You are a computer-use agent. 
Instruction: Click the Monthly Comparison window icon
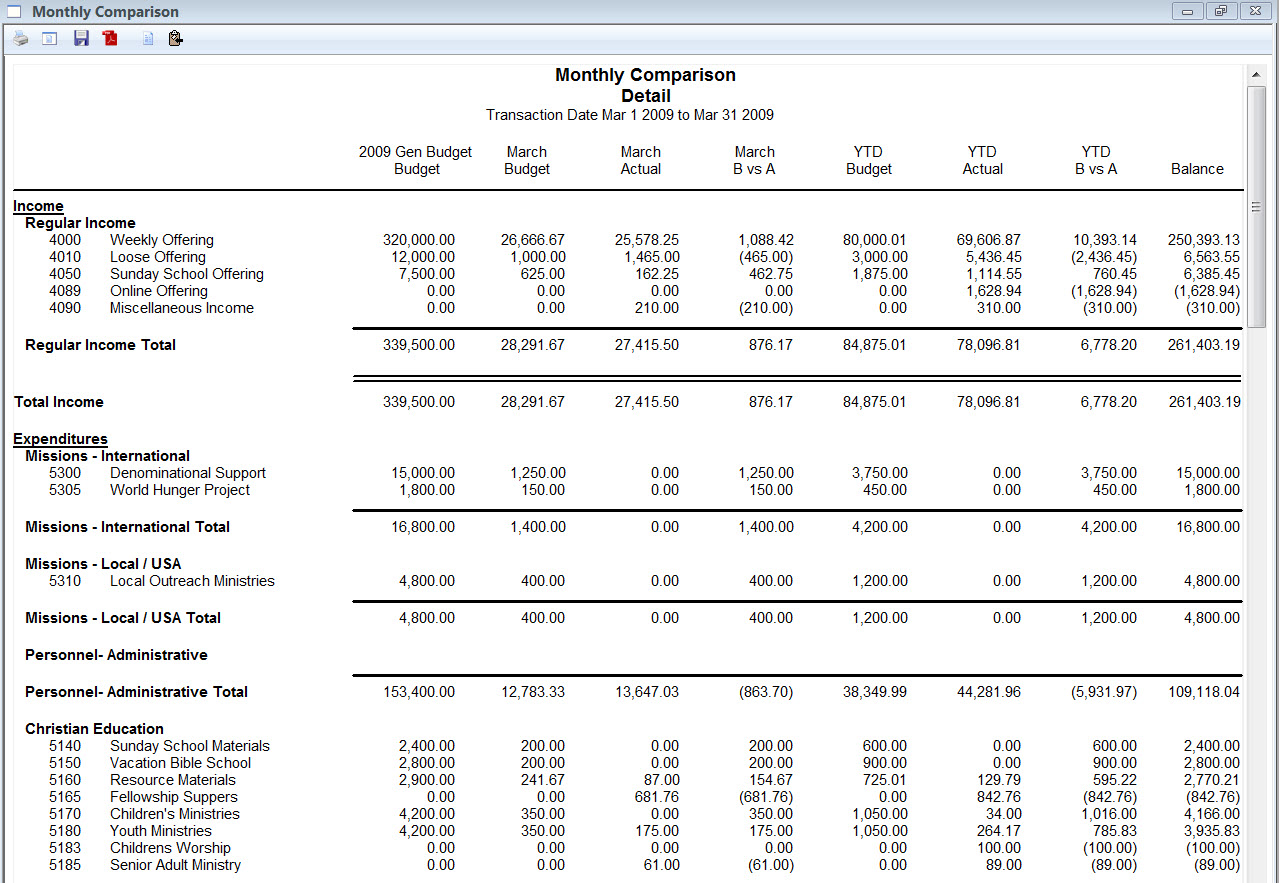point(14,12)
